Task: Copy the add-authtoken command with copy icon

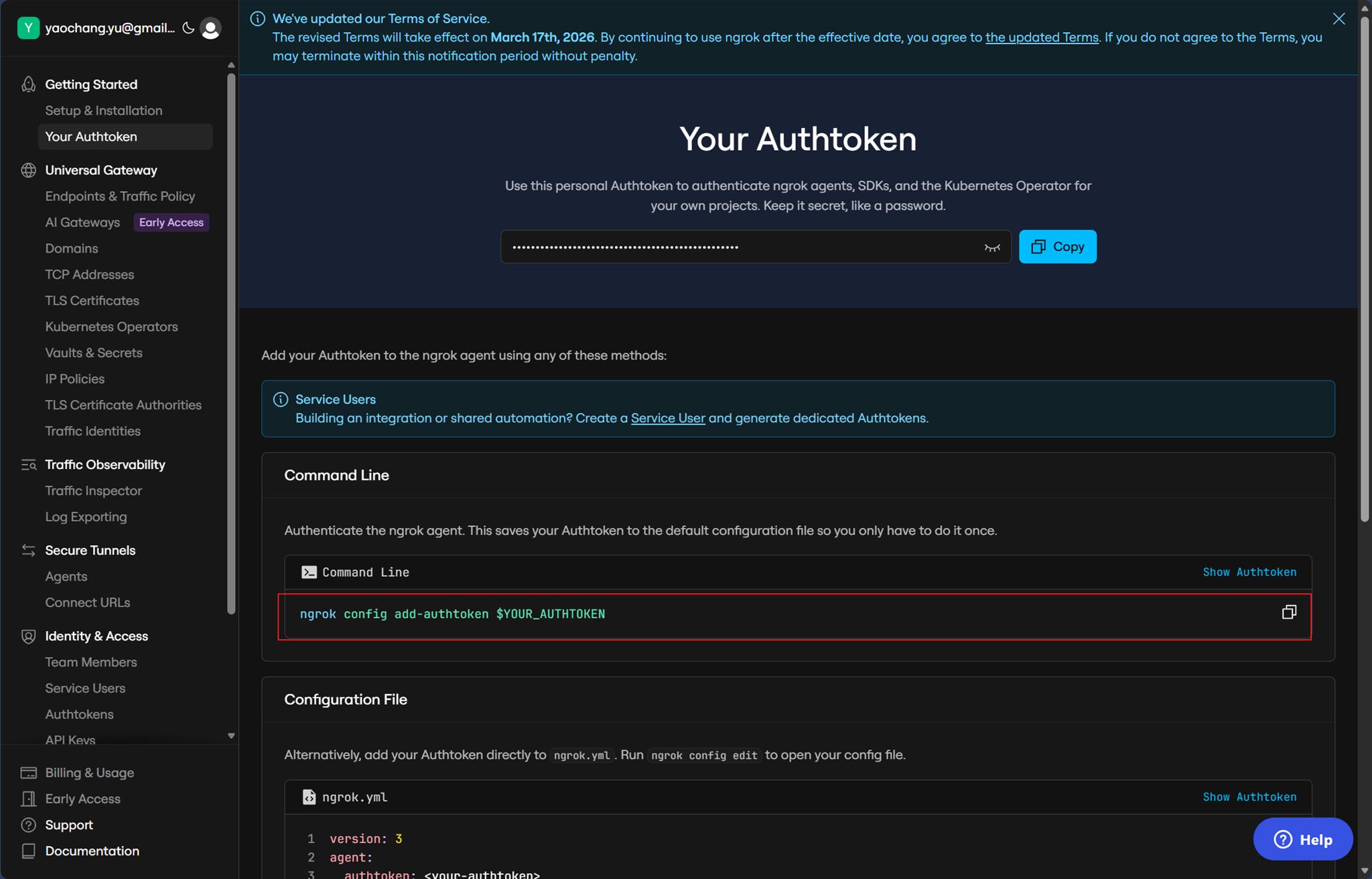Action: 1289,612
